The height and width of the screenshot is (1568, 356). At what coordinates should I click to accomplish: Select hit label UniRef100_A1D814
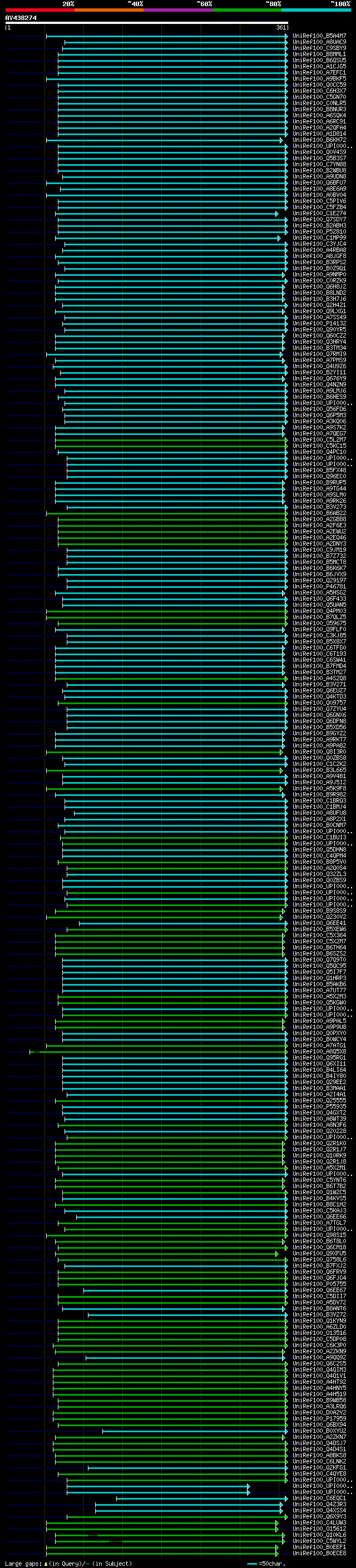pos(319,133)
